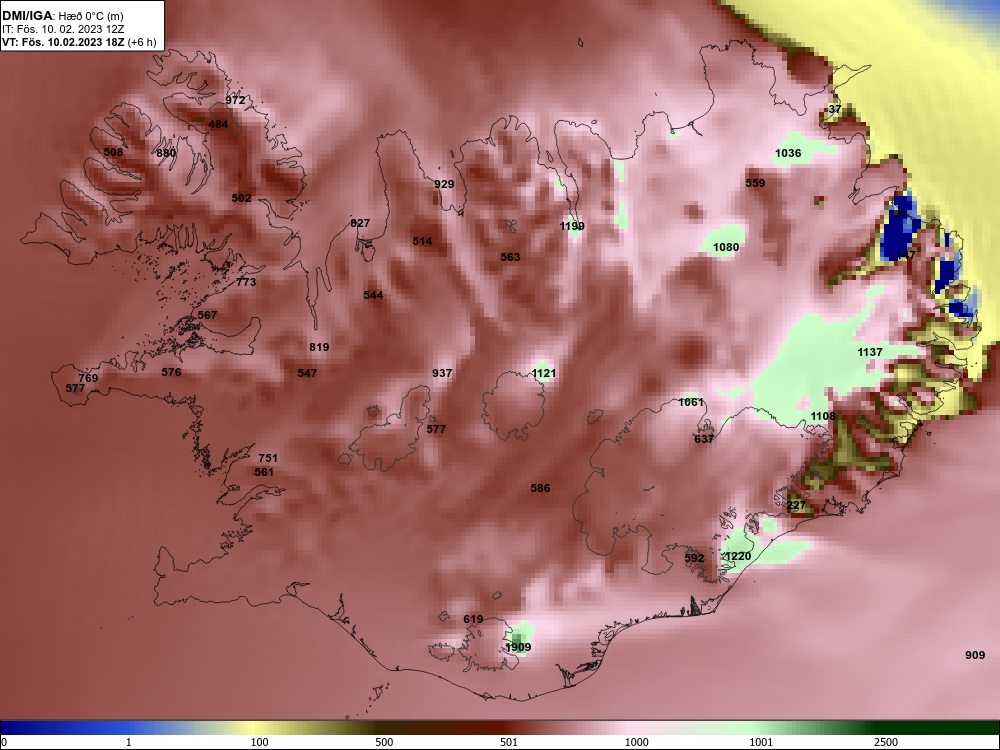Select the 559 map label
This screenshot has height=750, width=1000.
tap(755, 183)
